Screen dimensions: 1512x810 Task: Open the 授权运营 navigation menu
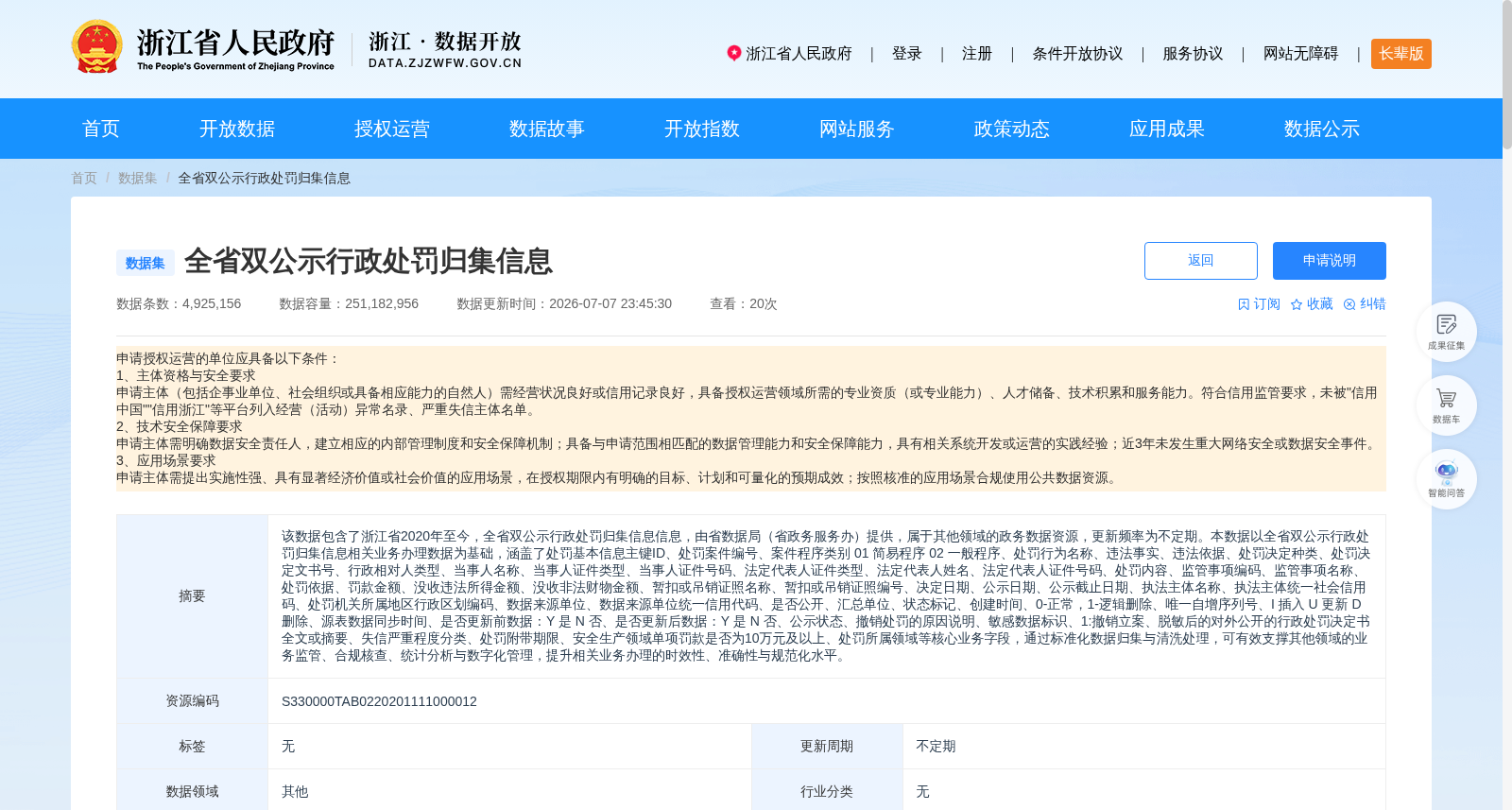(392, 129)
